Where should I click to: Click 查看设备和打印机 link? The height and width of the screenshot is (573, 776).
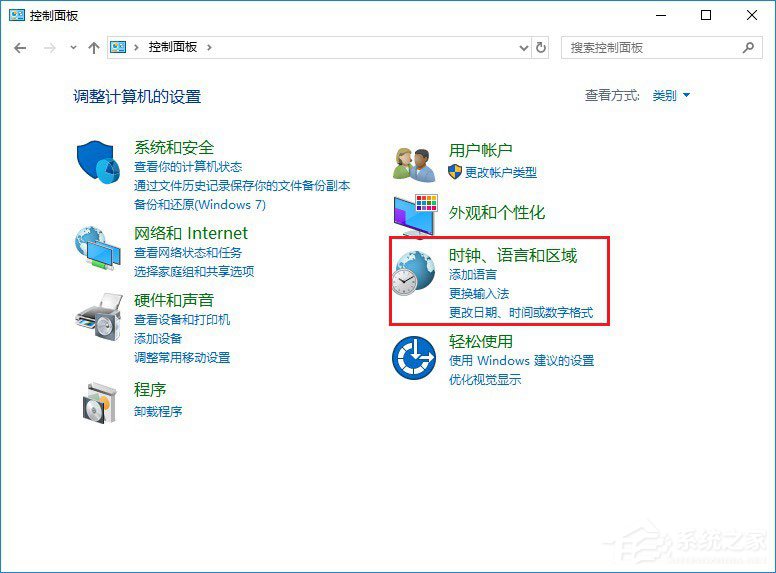click(x=182, y=320)
